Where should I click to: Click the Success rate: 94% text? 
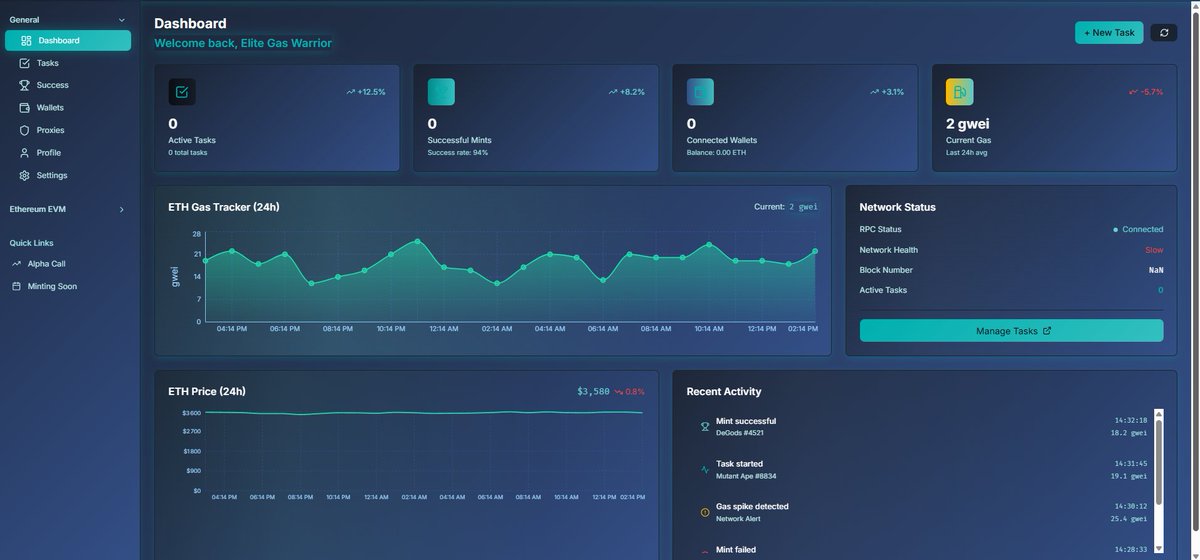click(x=458, y=153)
